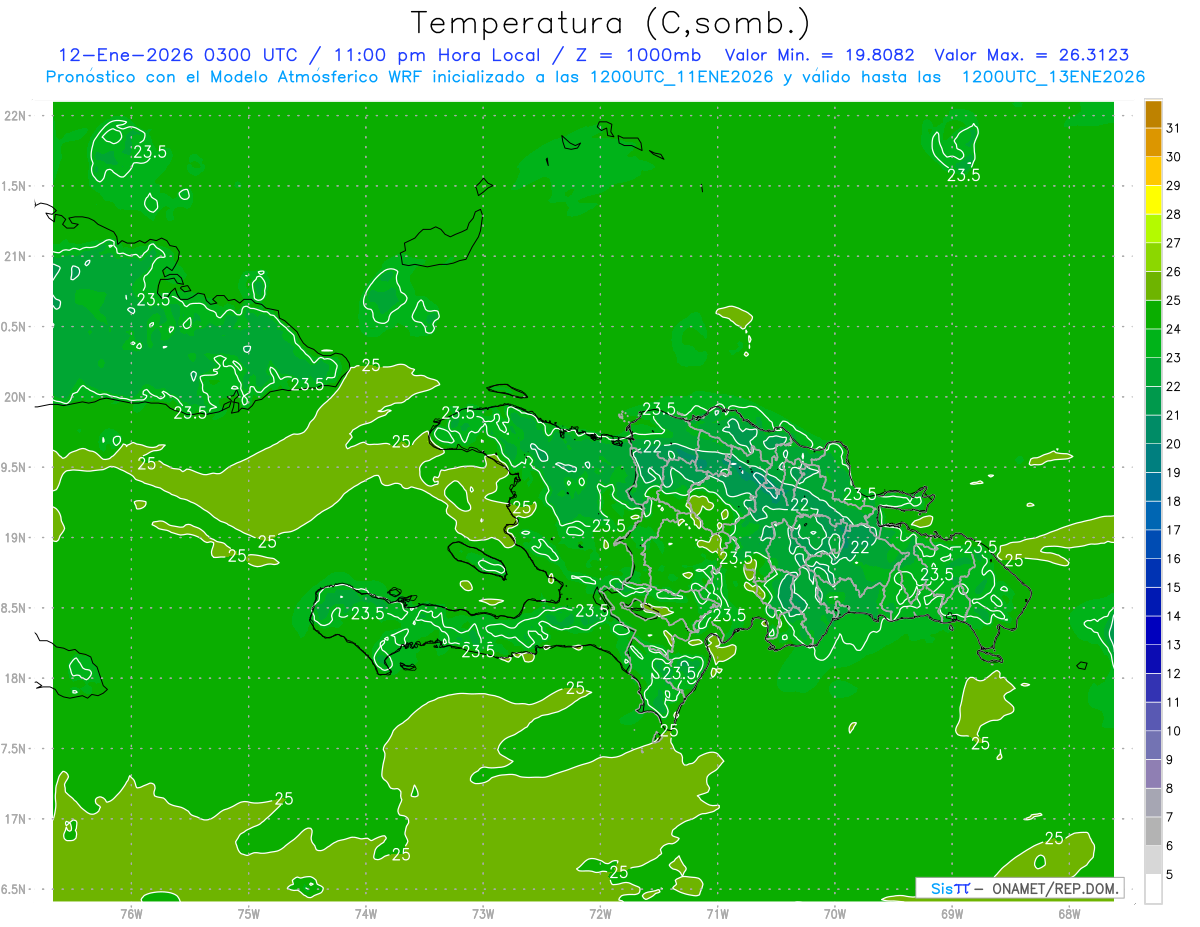
Task: Click the SisTT ONAMET/REP.DOM. logo box
Action: (x=1020, y=888)
